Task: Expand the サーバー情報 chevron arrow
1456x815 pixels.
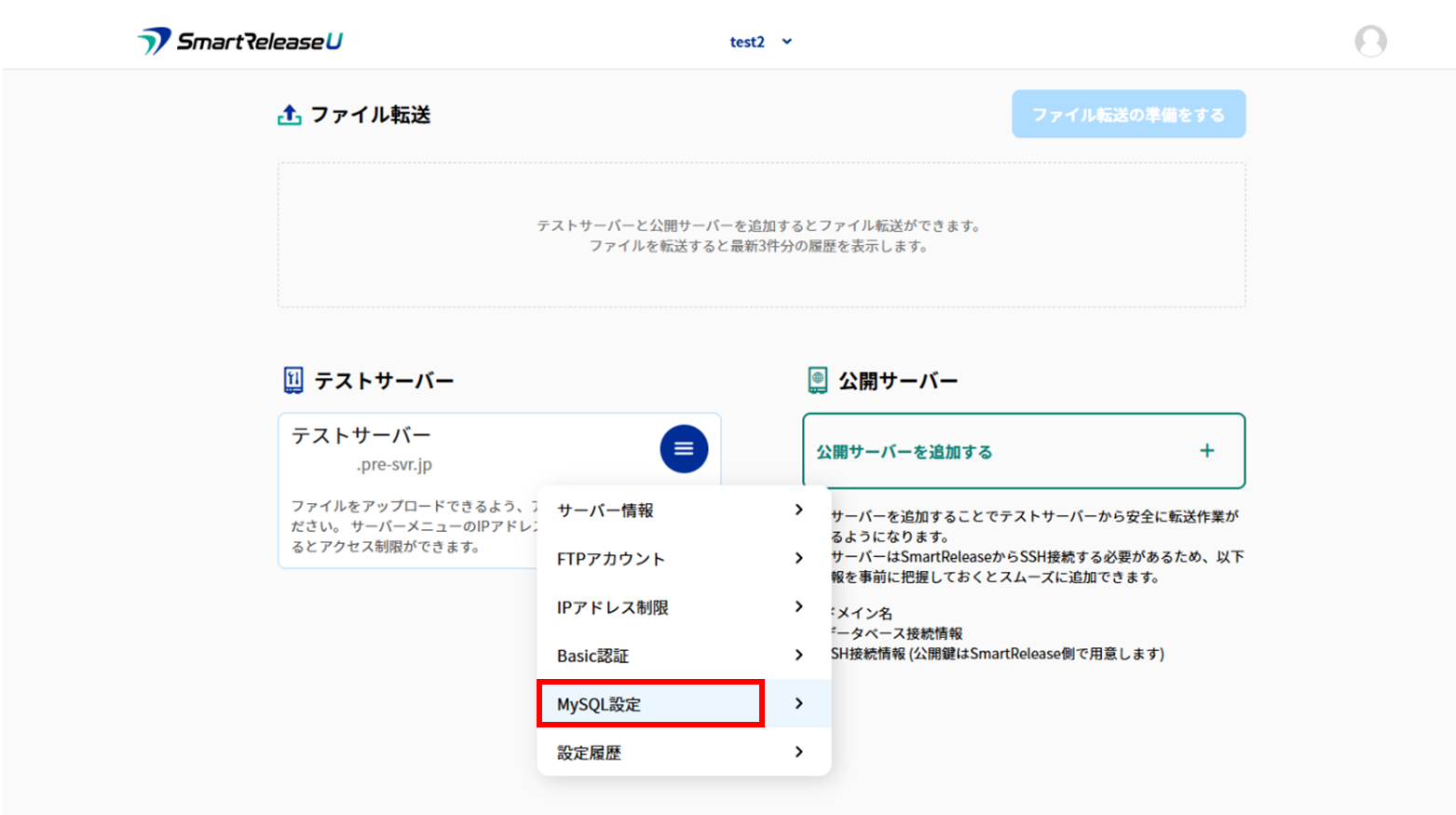Action: coord(798,509)
